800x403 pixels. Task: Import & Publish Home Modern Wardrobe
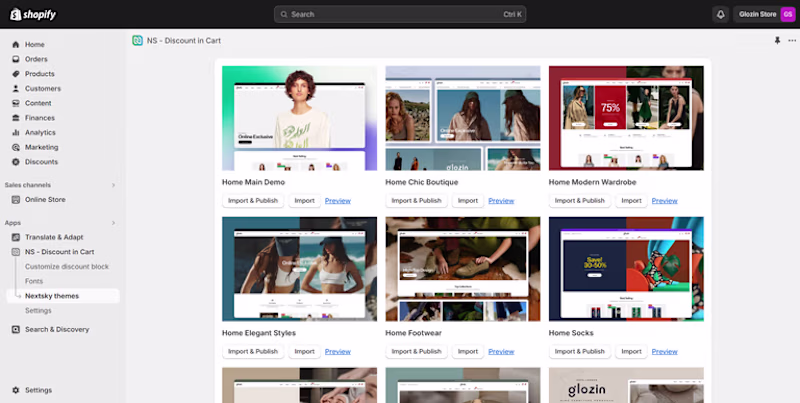pyautogui.click(x=580, y=201)
